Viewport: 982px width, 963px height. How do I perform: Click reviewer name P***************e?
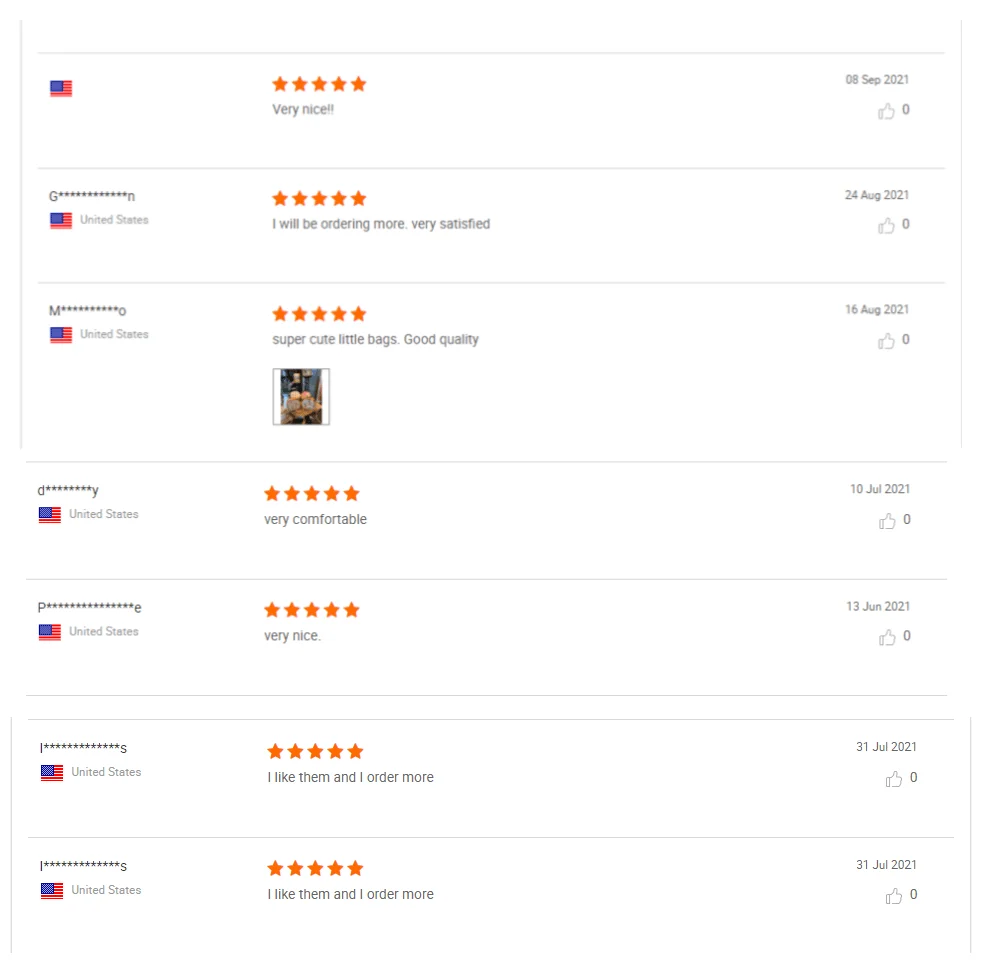(x=90, y=608)
